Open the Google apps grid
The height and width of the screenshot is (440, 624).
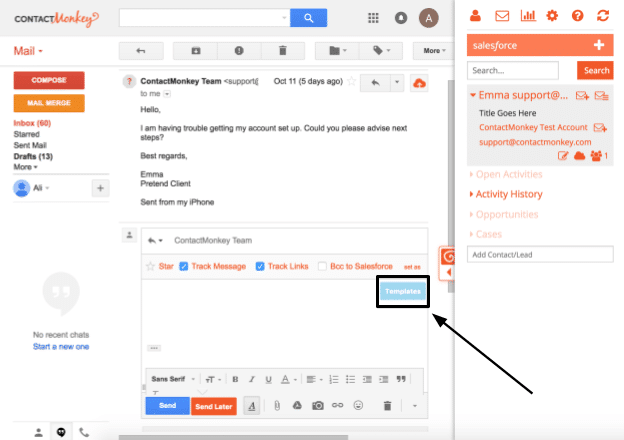coord(373,18)
